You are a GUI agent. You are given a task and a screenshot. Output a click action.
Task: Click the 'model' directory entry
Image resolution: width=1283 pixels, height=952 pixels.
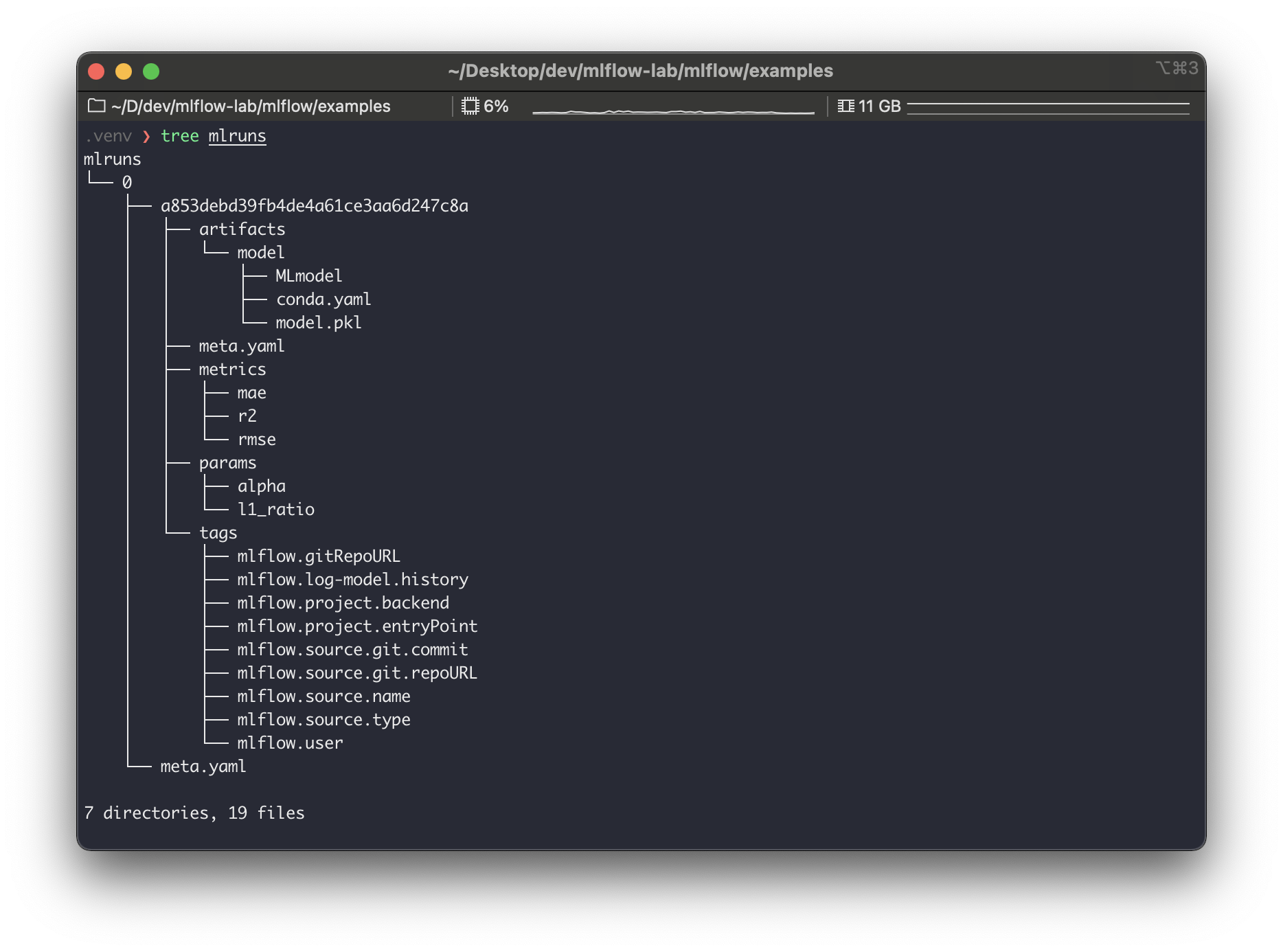point(261,253)
